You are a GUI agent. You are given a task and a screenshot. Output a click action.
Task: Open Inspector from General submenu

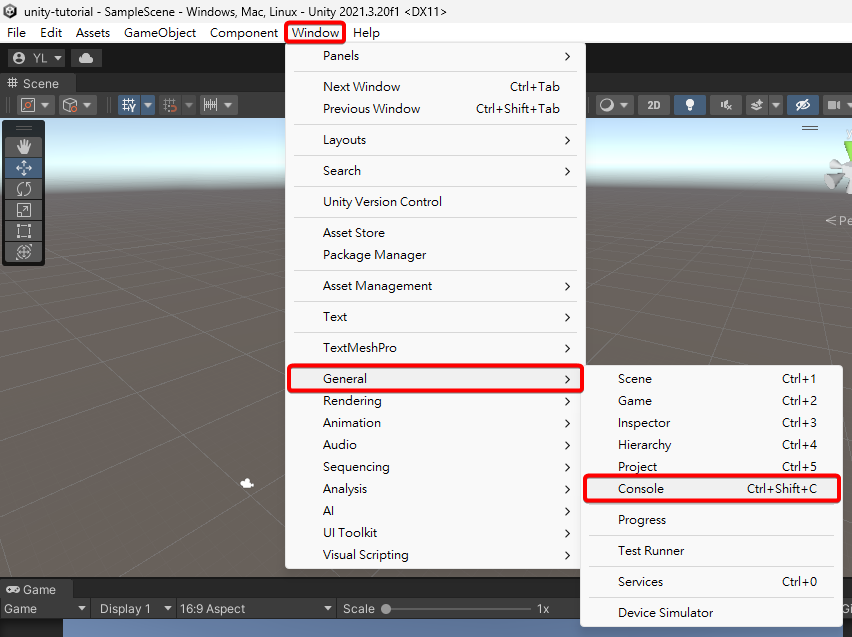pos(712,423)
